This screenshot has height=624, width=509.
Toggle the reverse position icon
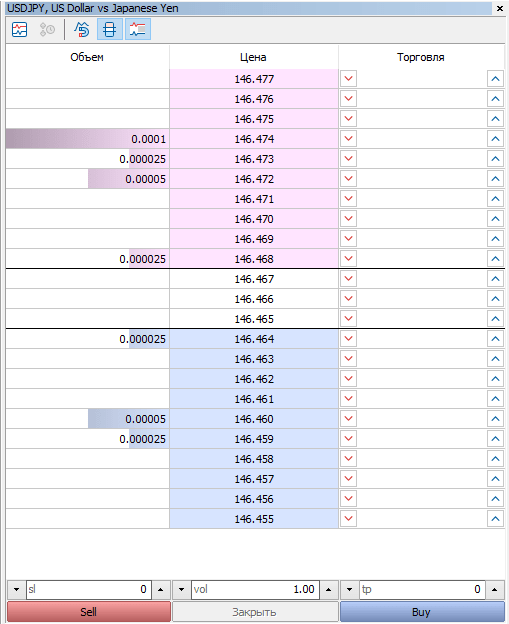click(x=82, y=29)
